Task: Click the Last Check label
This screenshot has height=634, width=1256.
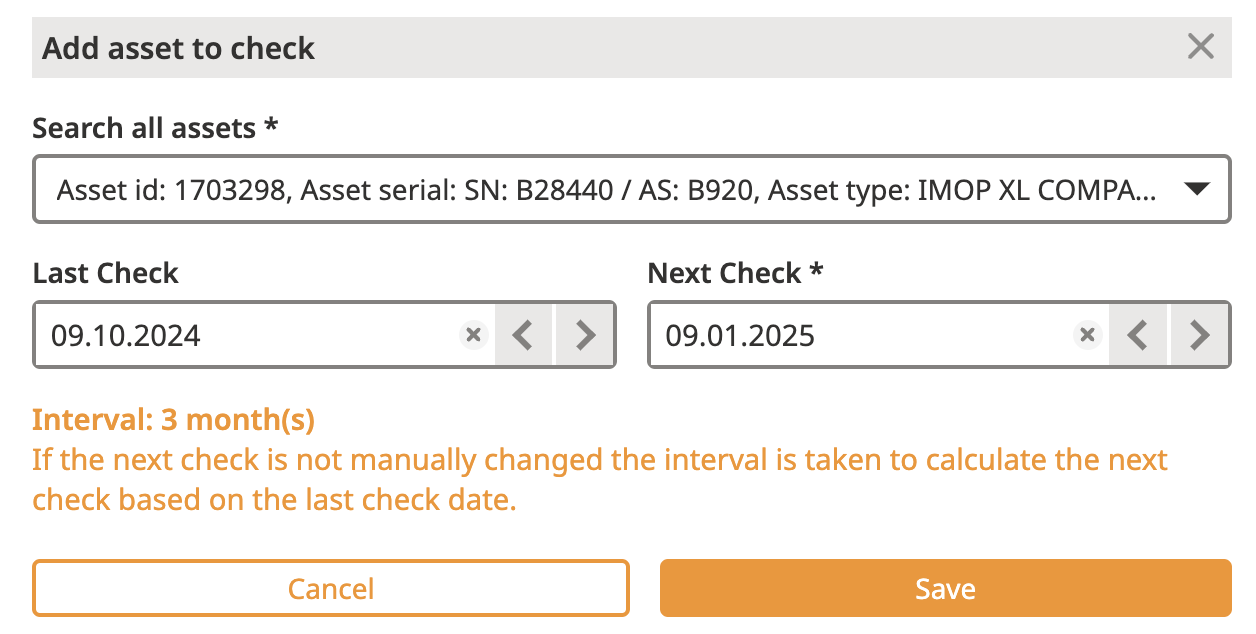Action: click(x=106, y=273)
